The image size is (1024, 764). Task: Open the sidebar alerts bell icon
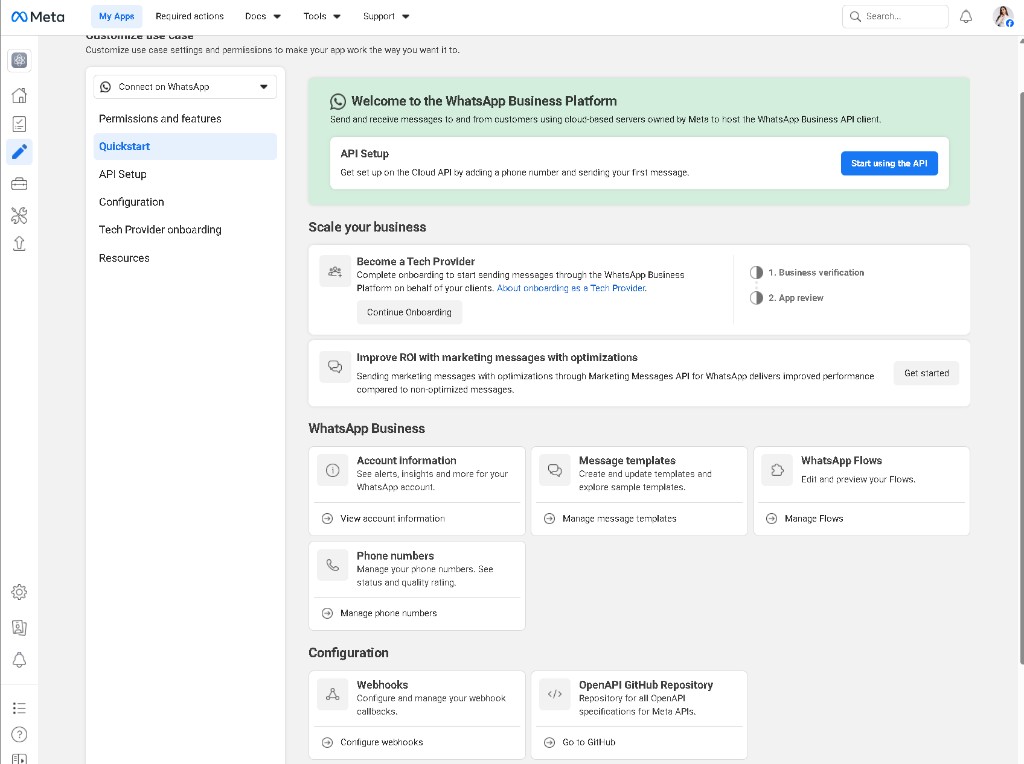(20, 660)
